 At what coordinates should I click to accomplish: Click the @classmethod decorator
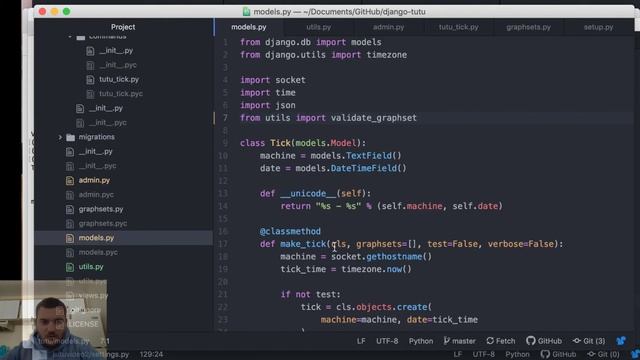click(x=290, y=231)
